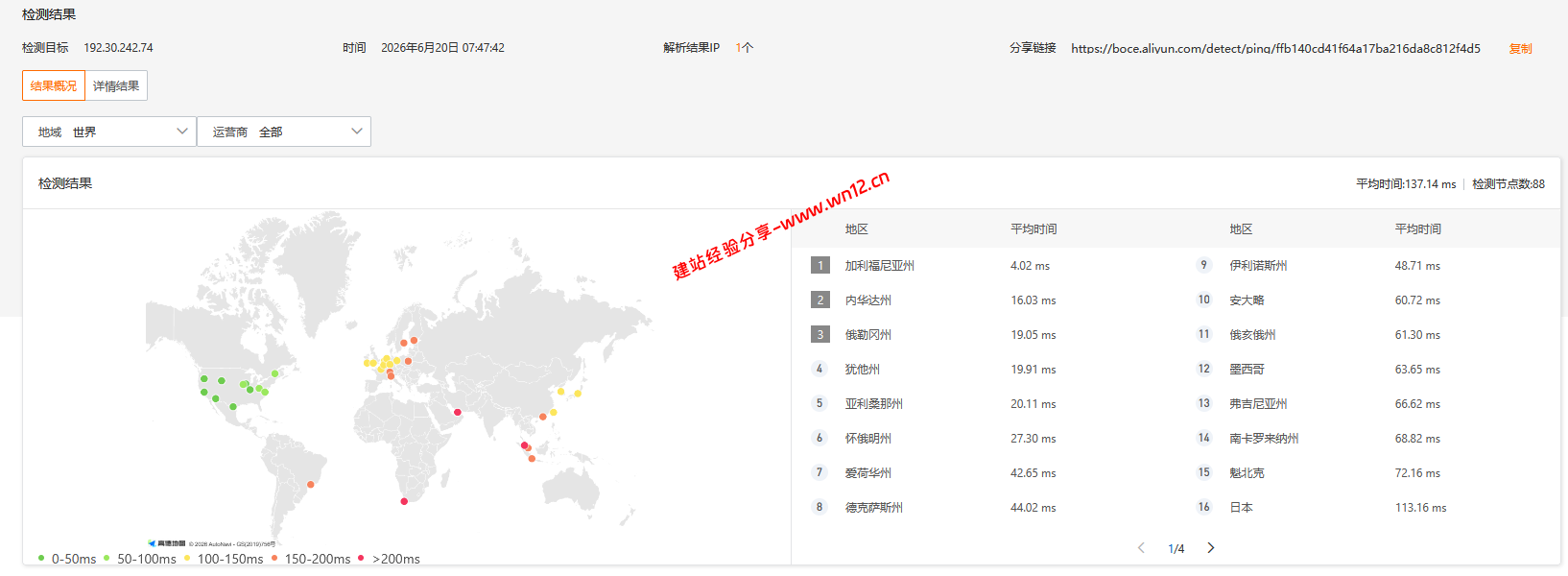This screenshot has height=576, width=1568.
Task: Click the rank 16 badge
Action: tap(1204, 507)
